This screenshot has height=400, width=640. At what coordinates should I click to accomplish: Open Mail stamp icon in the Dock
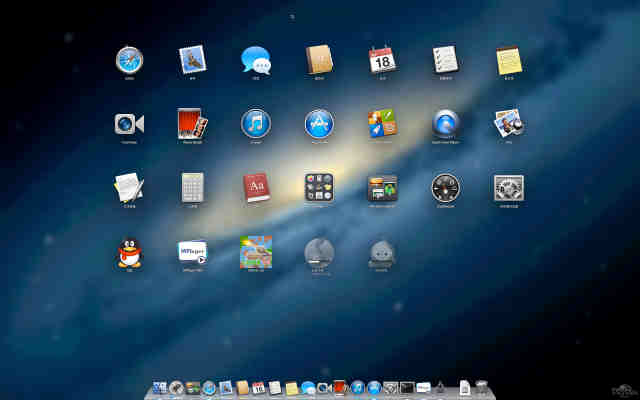[x=225, y=387]
